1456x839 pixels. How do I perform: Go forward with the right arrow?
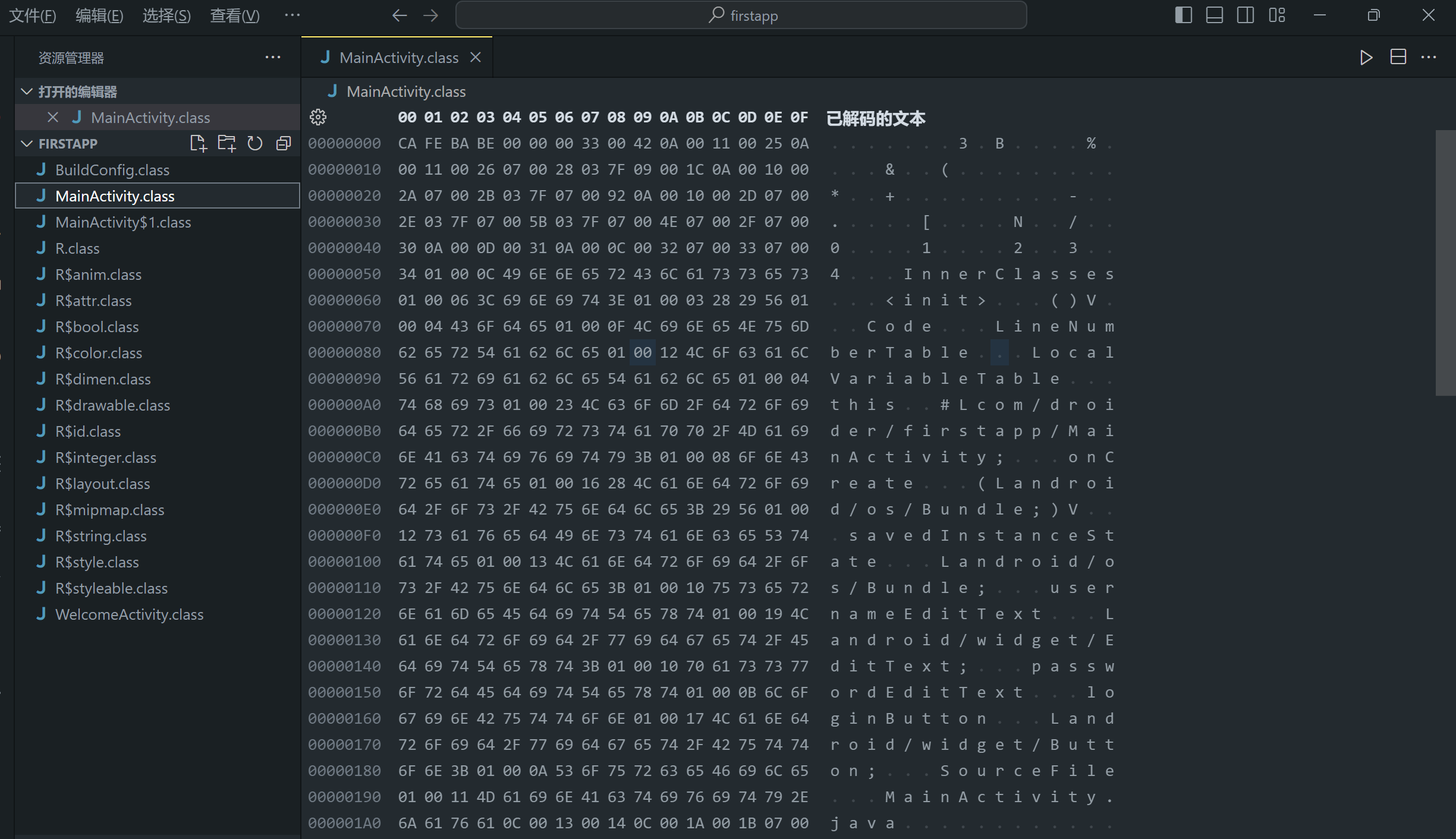tap(430, 15)
